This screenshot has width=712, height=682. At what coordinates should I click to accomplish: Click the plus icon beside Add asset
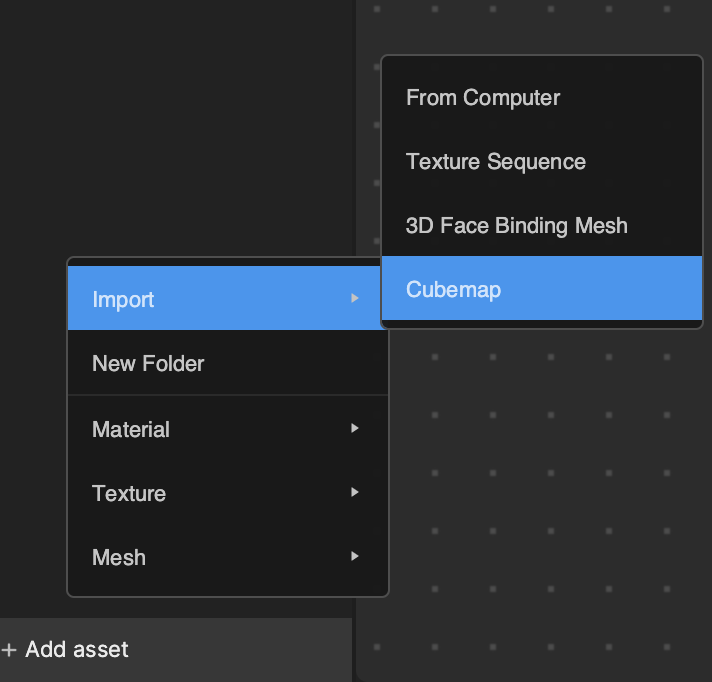9,650
